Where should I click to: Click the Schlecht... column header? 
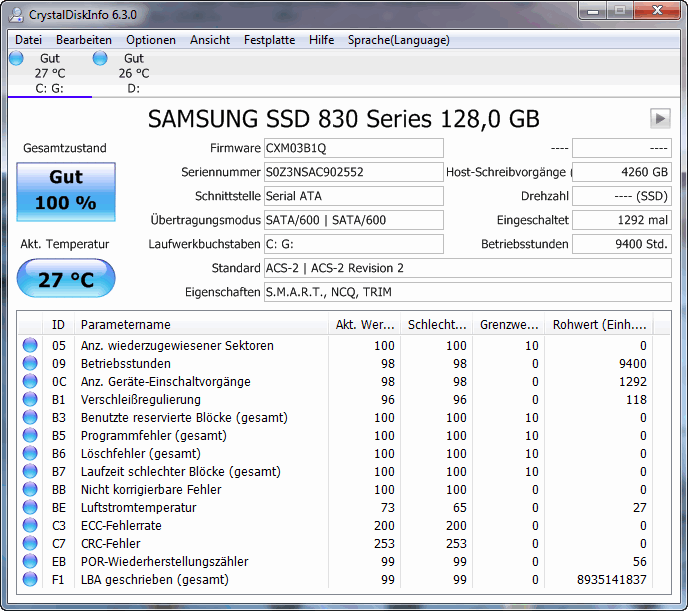coord(437,325)
